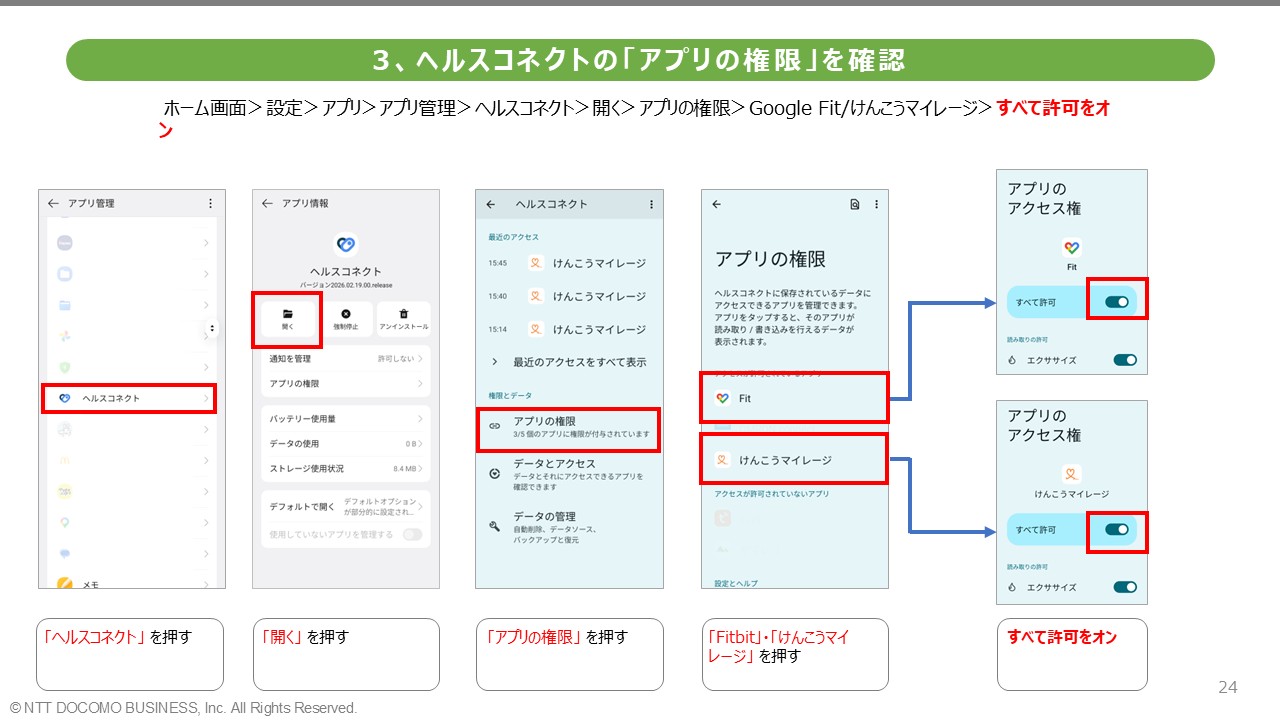Toggle 使用していないアプリを管理する switch
Screen dimensions: 1280x720
(x=411, y=535)
